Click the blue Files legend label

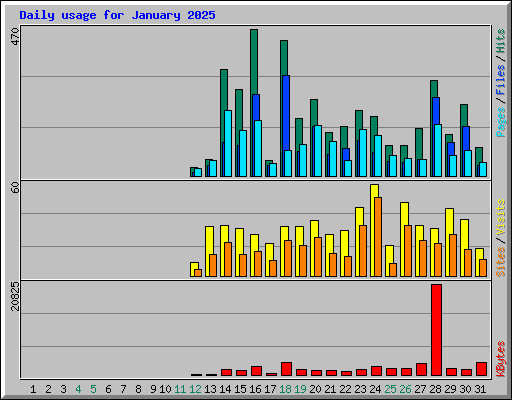coord(501,80)
